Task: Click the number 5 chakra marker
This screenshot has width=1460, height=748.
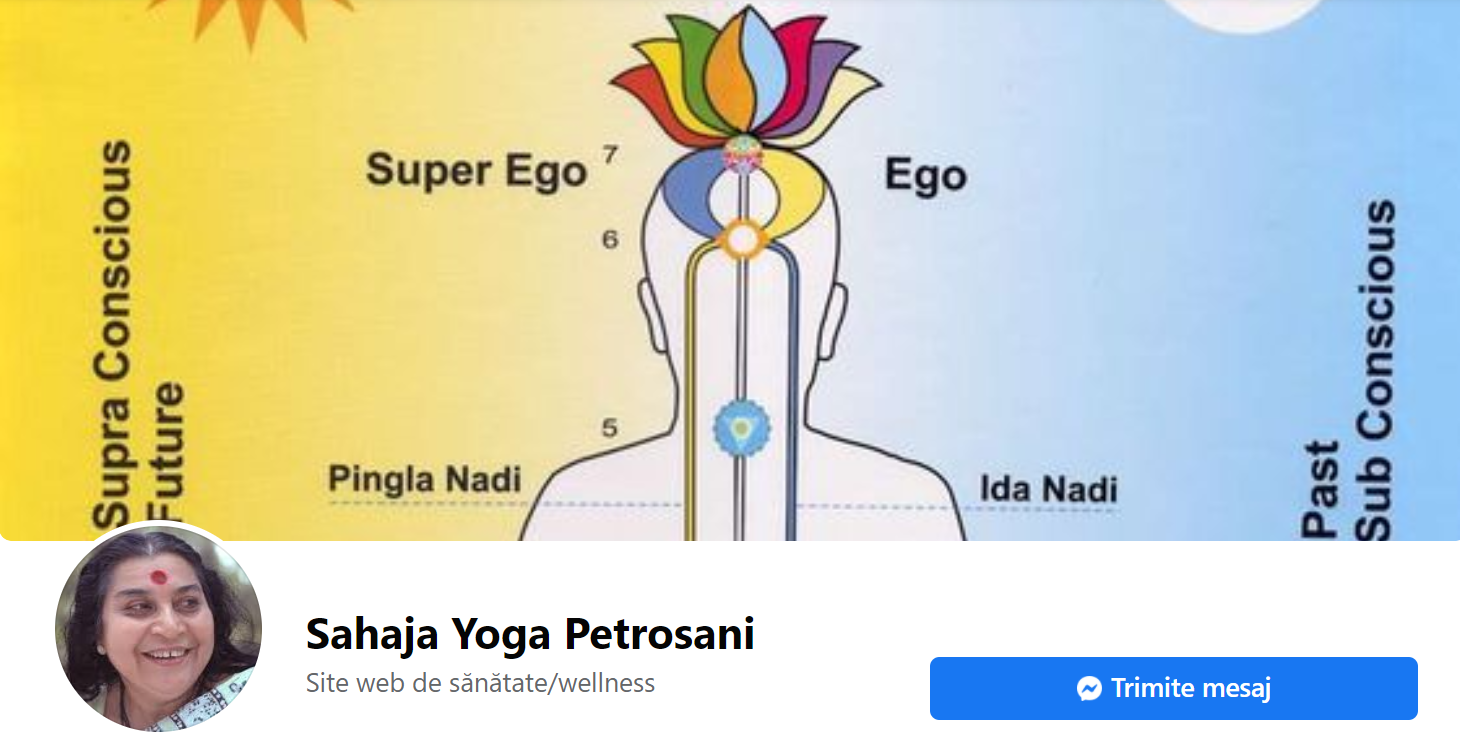Action: [x=609, y=428]
